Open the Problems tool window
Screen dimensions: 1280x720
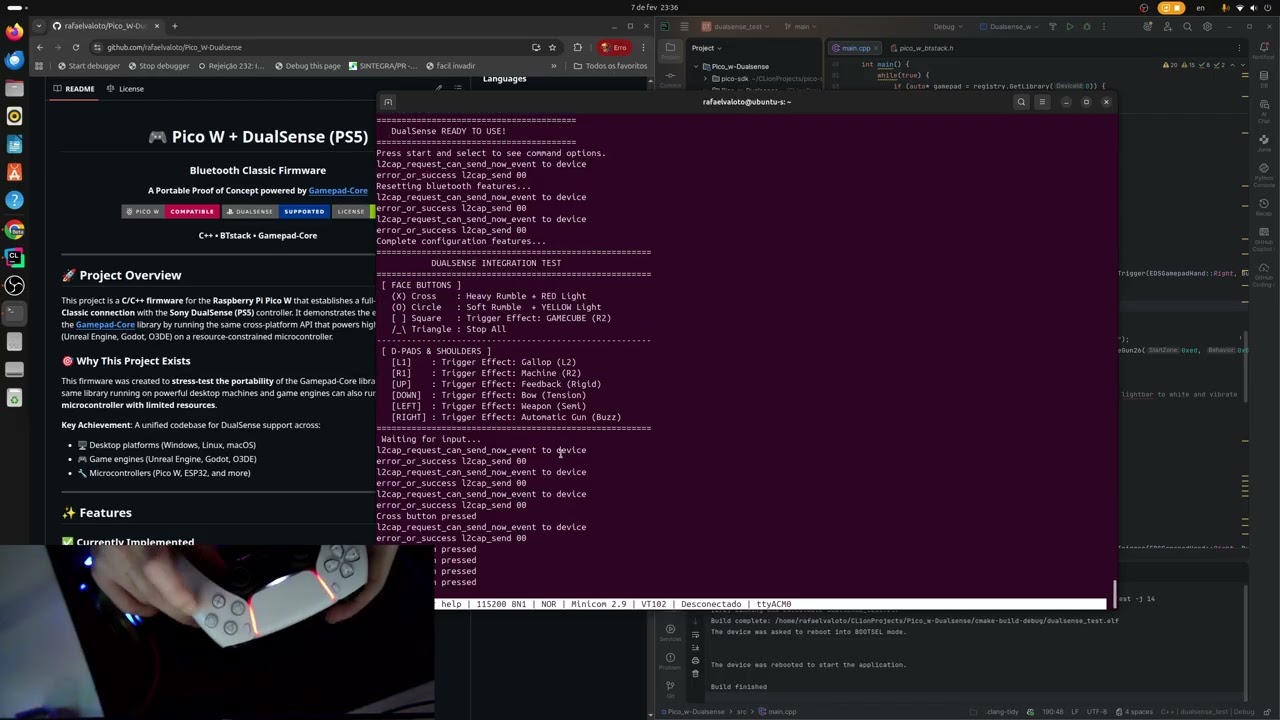[670, 663]
